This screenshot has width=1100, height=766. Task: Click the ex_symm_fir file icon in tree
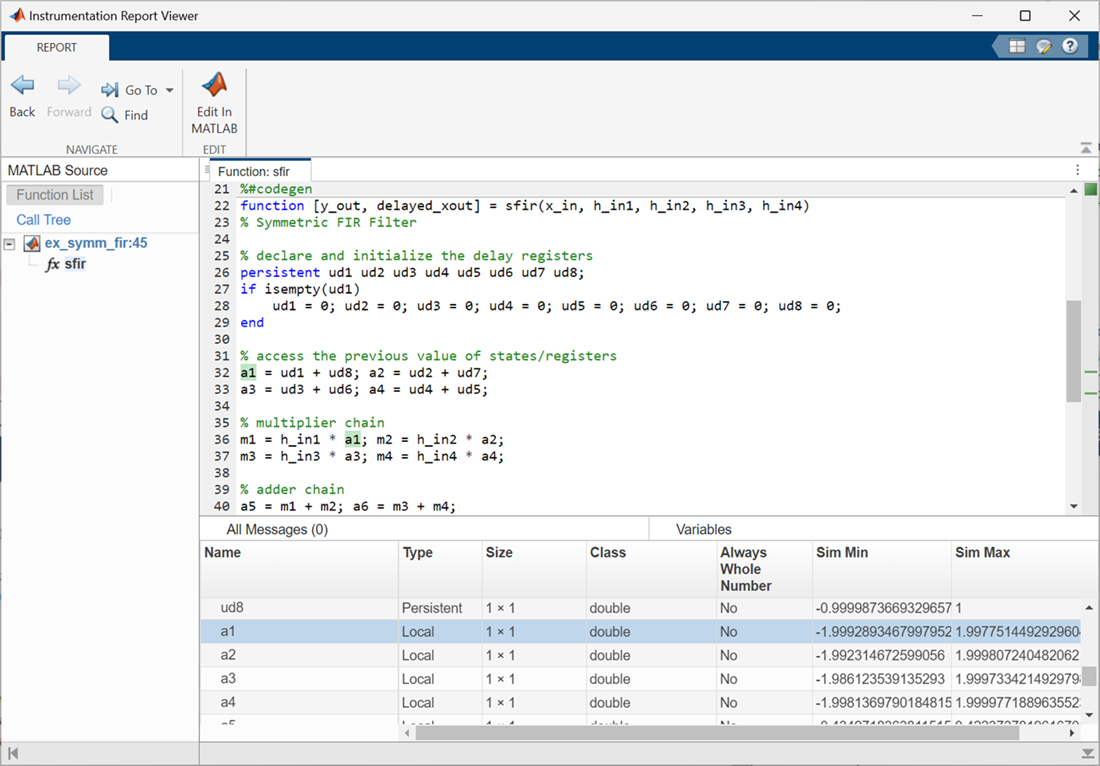[x=32, y=243]
